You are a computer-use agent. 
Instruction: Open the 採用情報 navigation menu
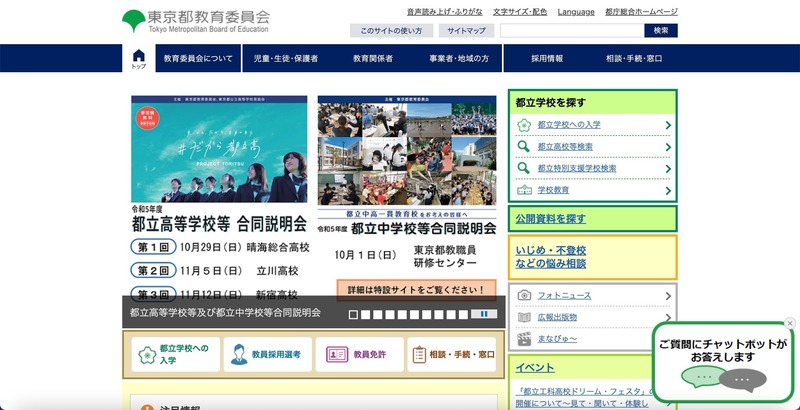[x=547, y=59]
